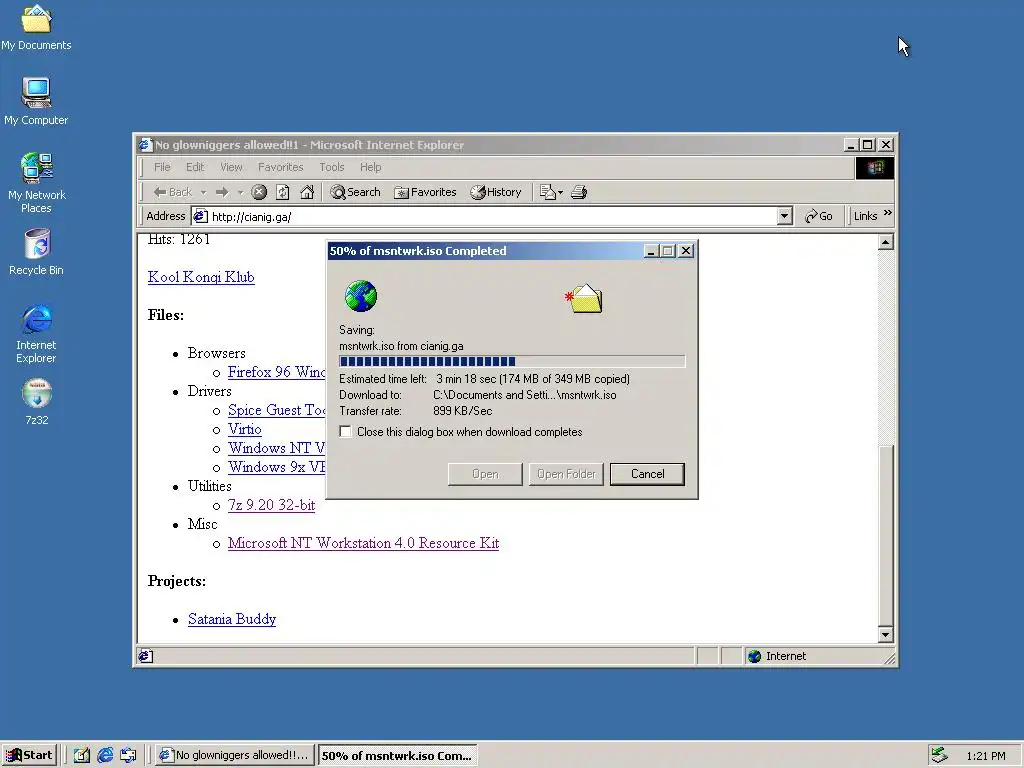Select the 7z32 desktop icon

(x=37, y=402)
